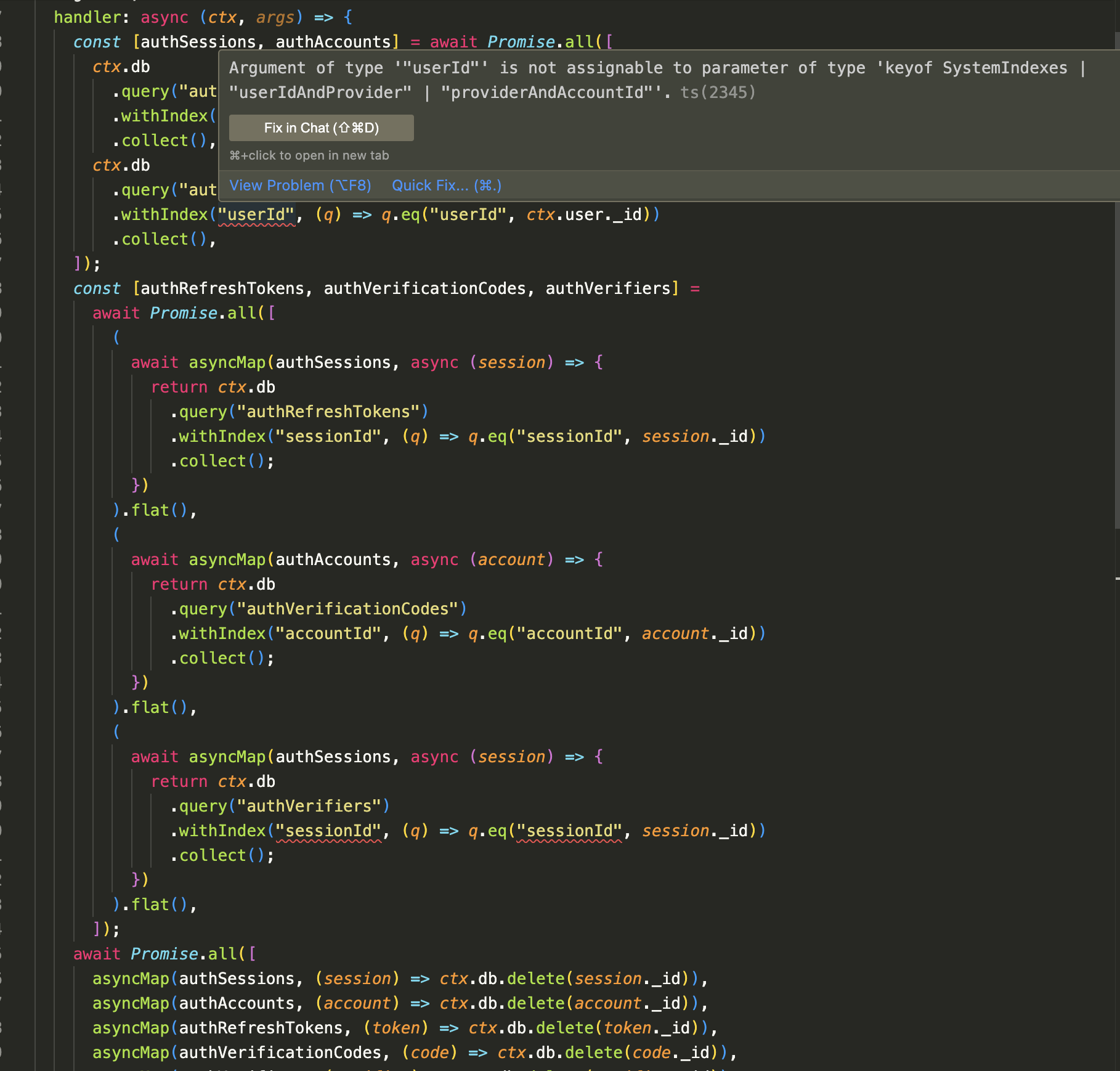Click the "authVerificationCodes" query string
The image size is (1120, 1071).
coord(347,609)
